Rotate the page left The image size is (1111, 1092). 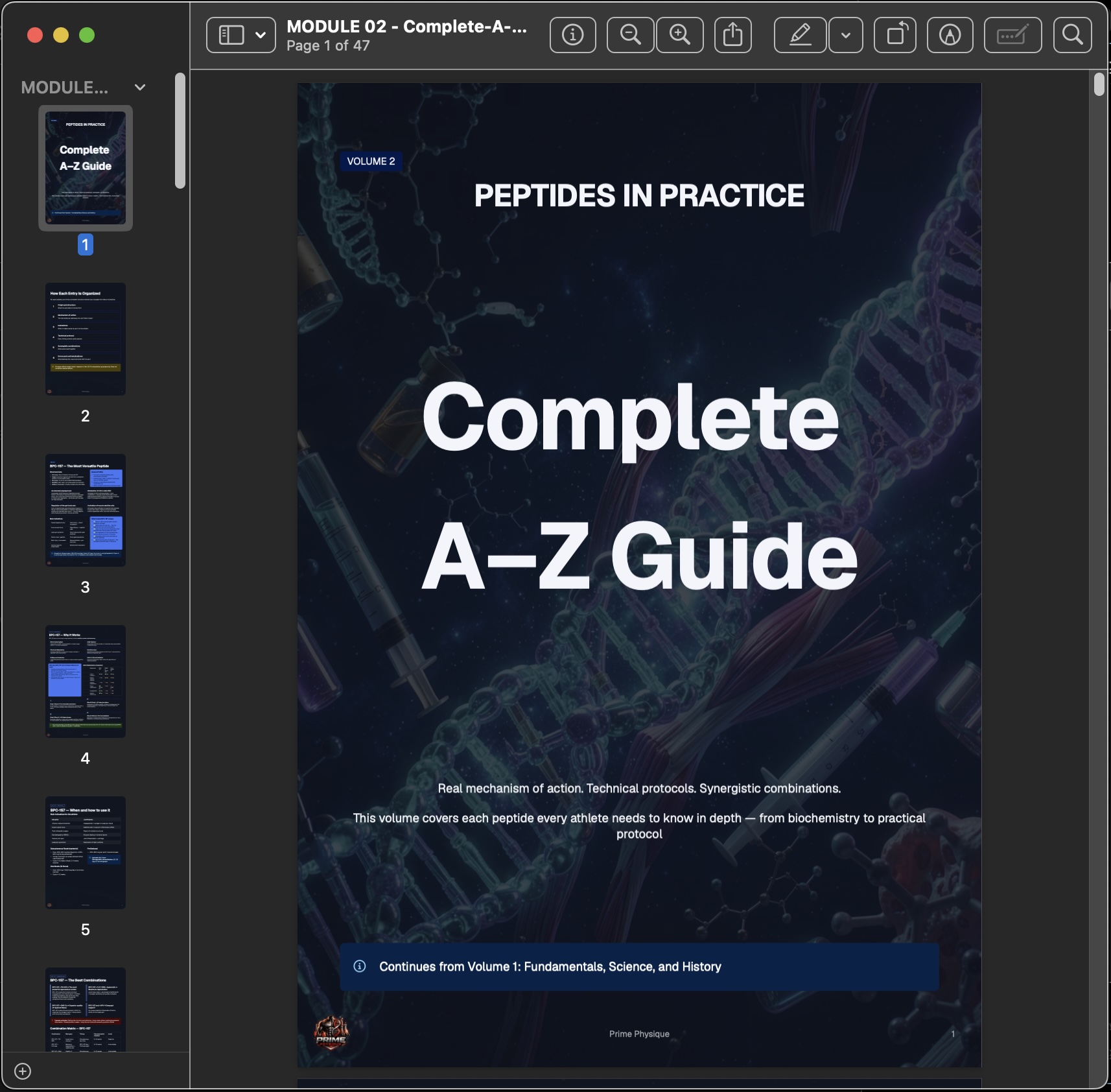(895, 35)
